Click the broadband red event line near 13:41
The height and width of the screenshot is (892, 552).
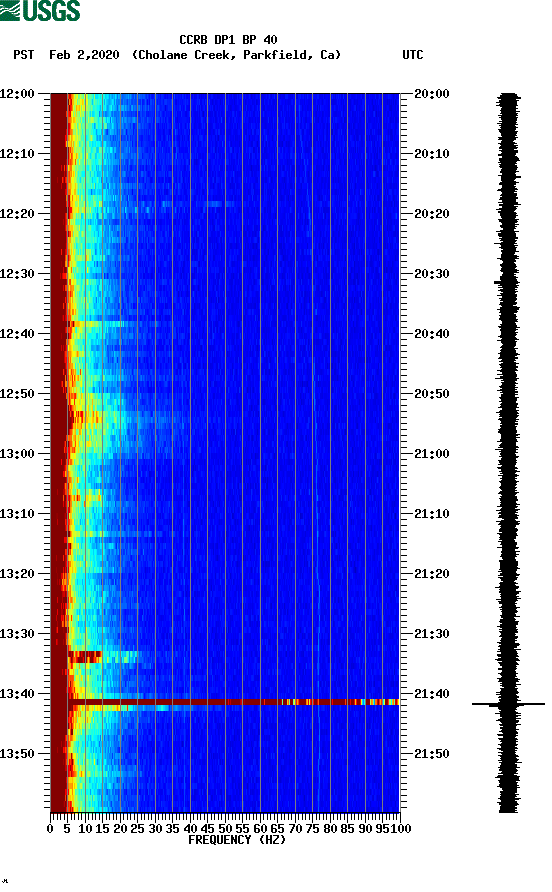point(233,702)
